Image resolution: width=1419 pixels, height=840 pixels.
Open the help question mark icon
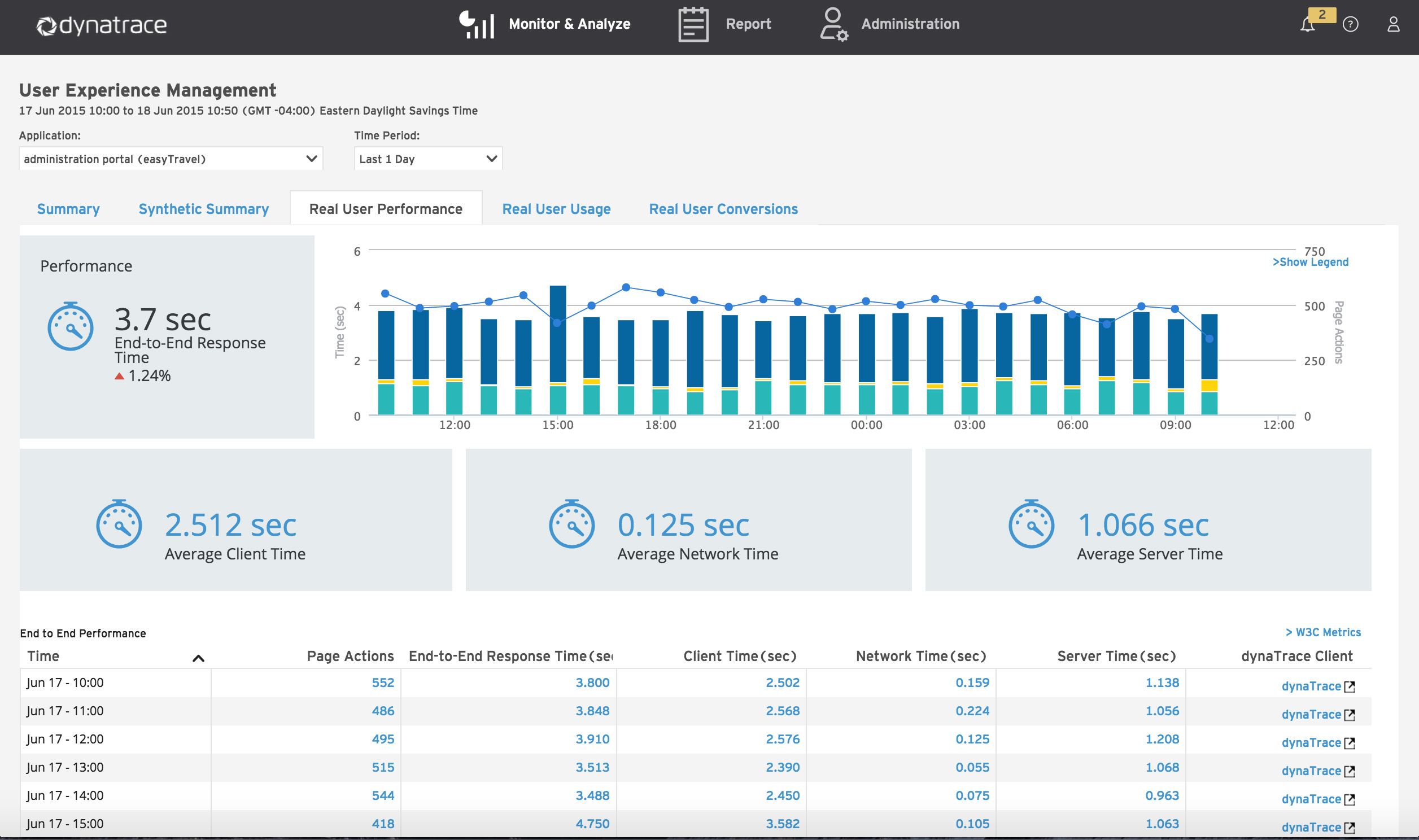click(x=1351, y=24)
